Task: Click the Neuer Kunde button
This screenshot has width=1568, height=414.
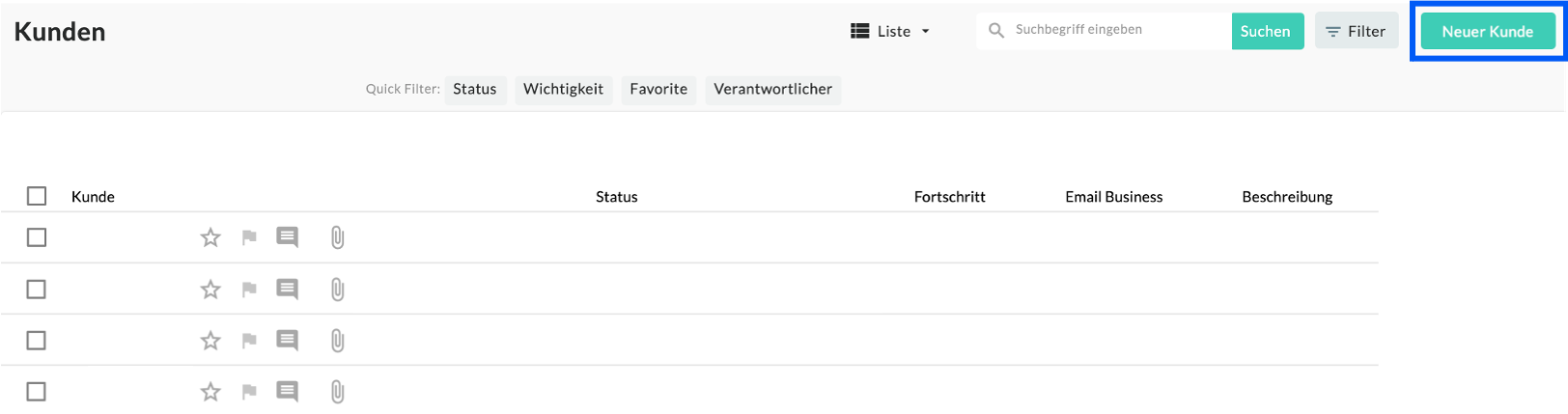Action: (1487, 32)
